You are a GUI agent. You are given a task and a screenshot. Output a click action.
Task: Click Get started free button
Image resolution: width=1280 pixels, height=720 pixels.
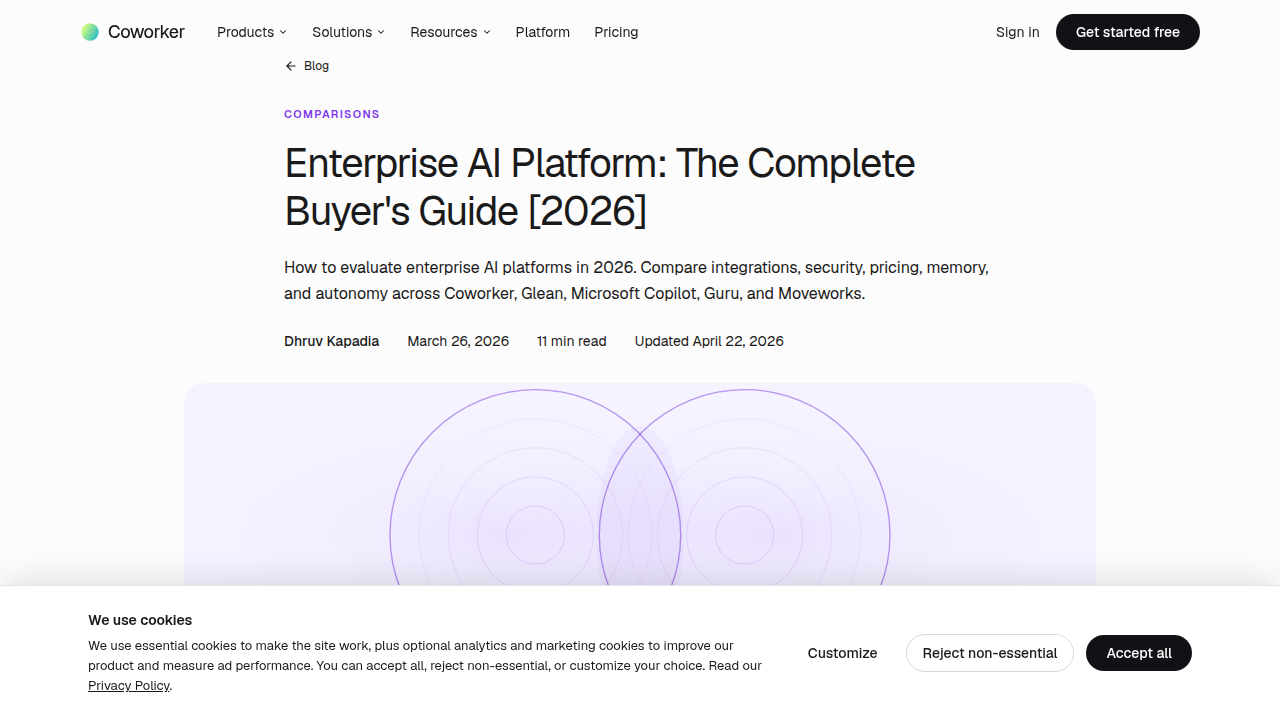pos(1128,32)
